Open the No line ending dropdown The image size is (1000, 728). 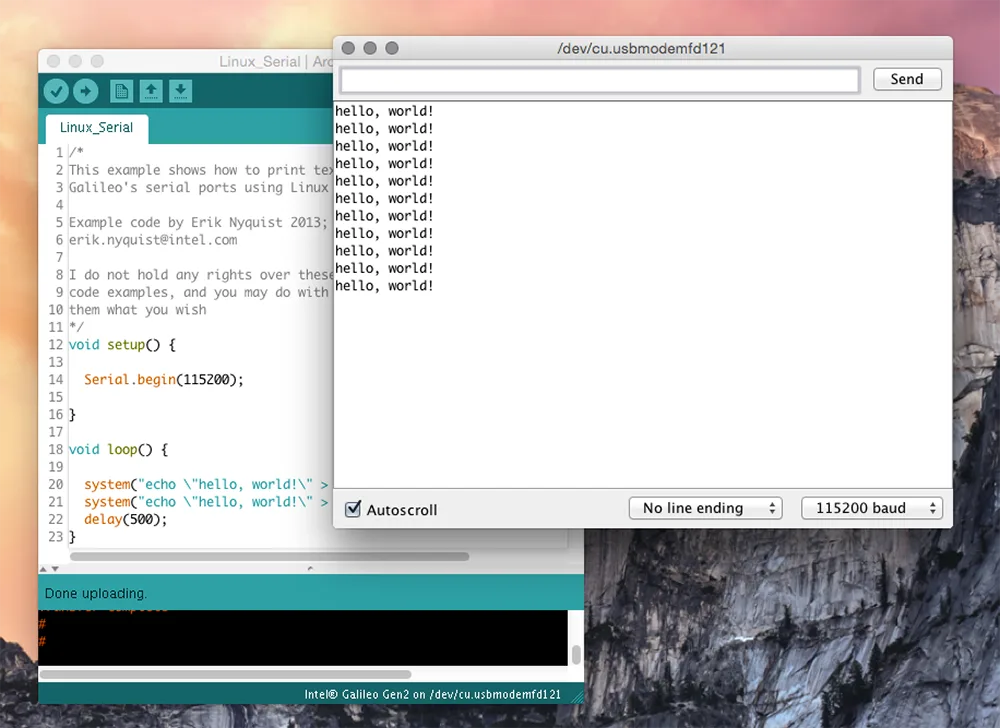click(705, 508)
